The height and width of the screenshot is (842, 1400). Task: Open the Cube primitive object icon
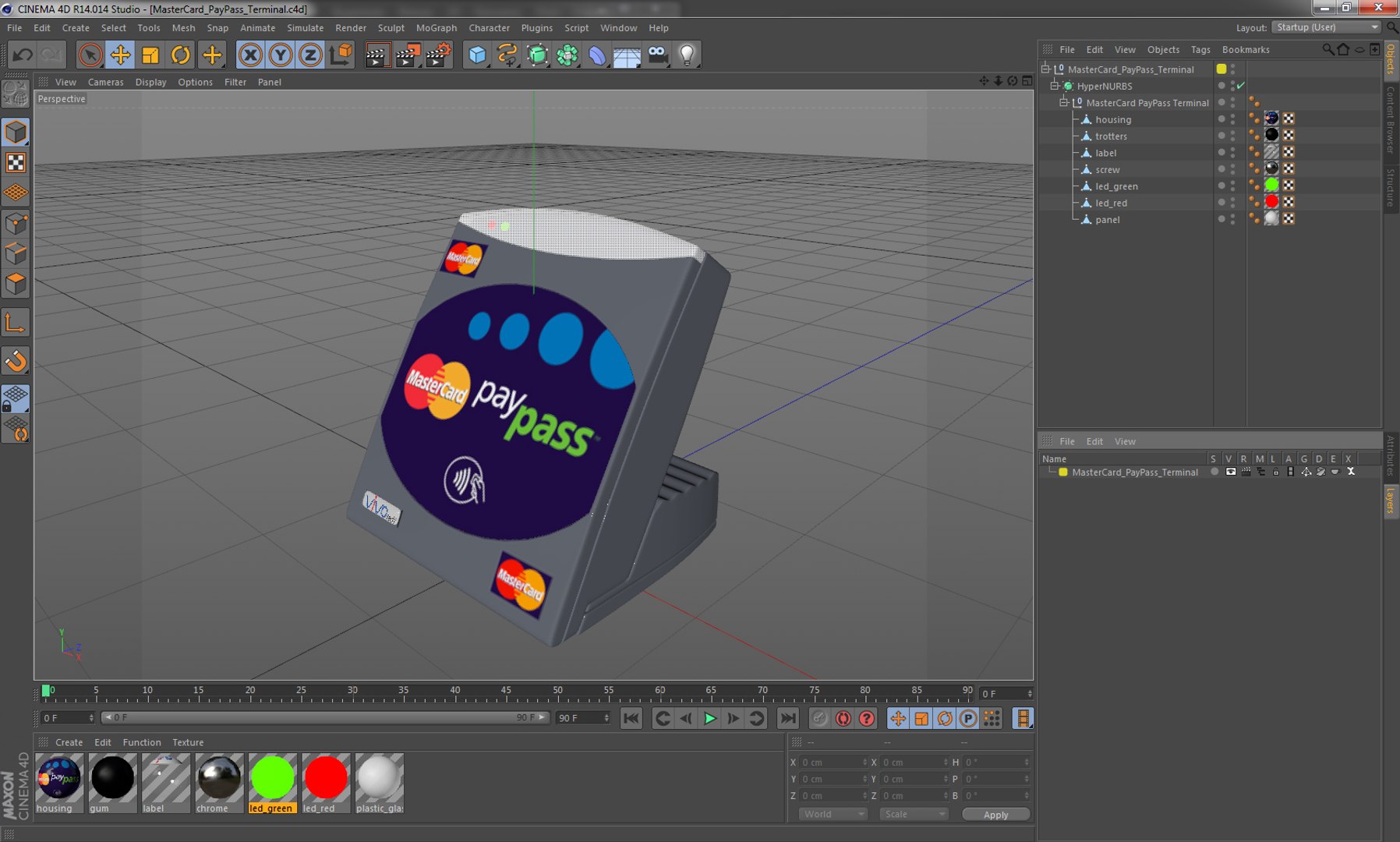pos(477,55)
